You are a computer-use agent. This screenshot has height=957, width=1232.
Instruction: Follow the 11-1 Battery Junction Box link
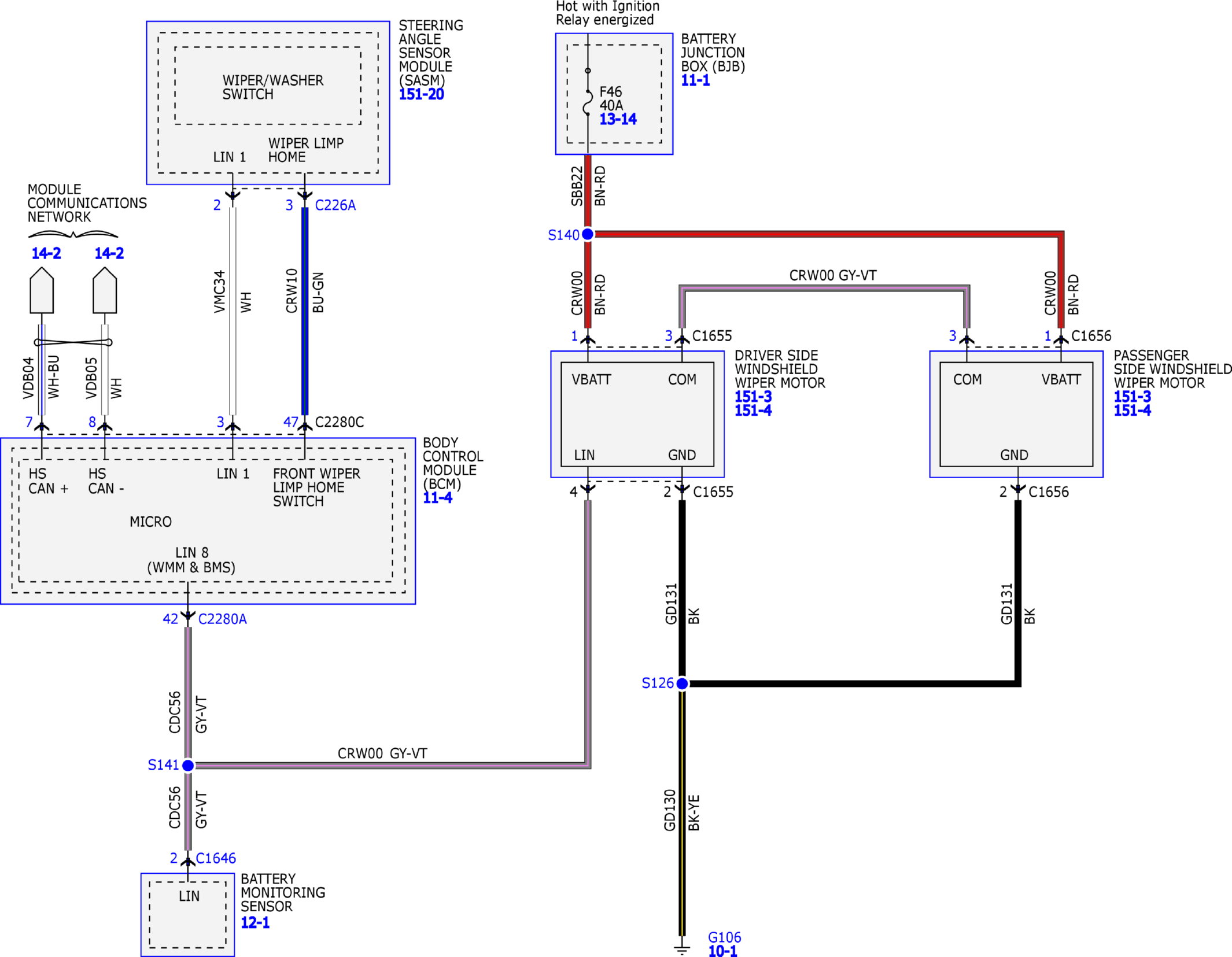695,80
